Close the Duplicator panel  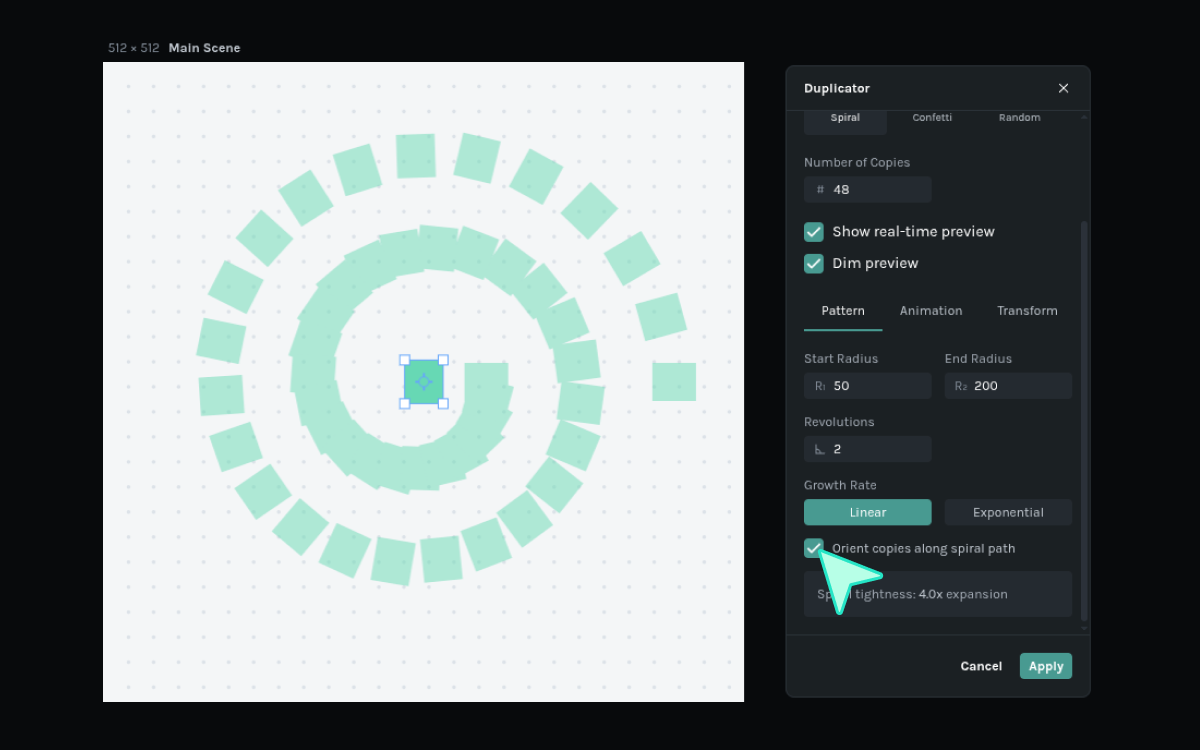point(1063,88)
